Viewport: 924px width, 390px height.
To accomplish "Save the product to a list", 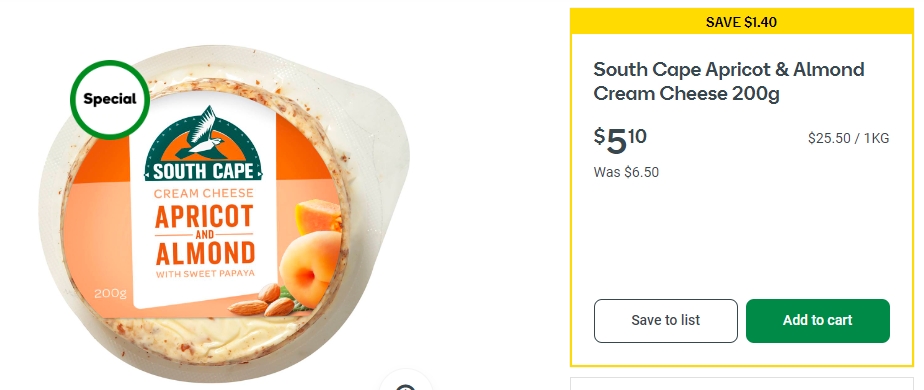I will tap(665, 320).
